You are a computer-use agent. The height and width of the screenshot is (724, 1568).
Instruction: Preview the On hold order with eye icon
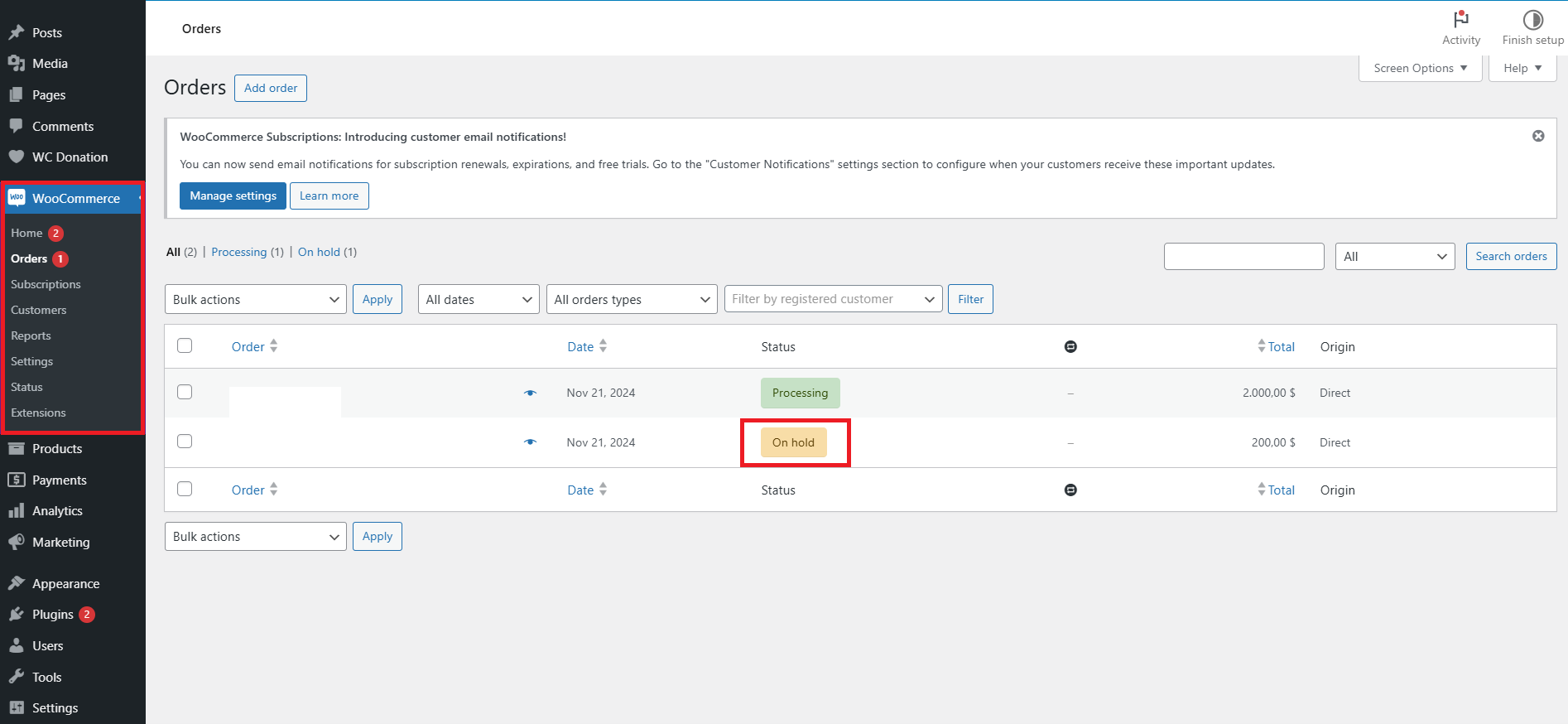[531, 442]
